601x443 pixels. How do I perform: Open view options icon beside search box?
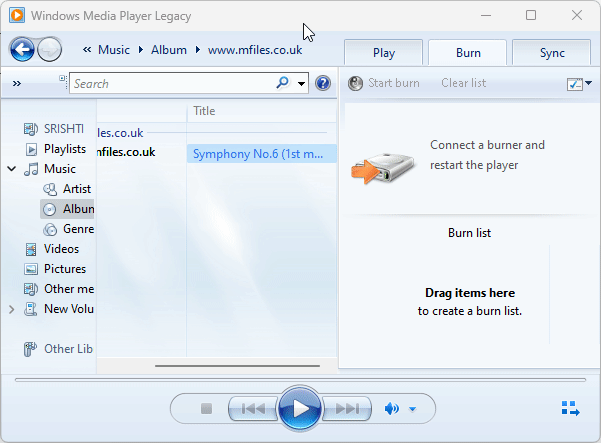62,79
